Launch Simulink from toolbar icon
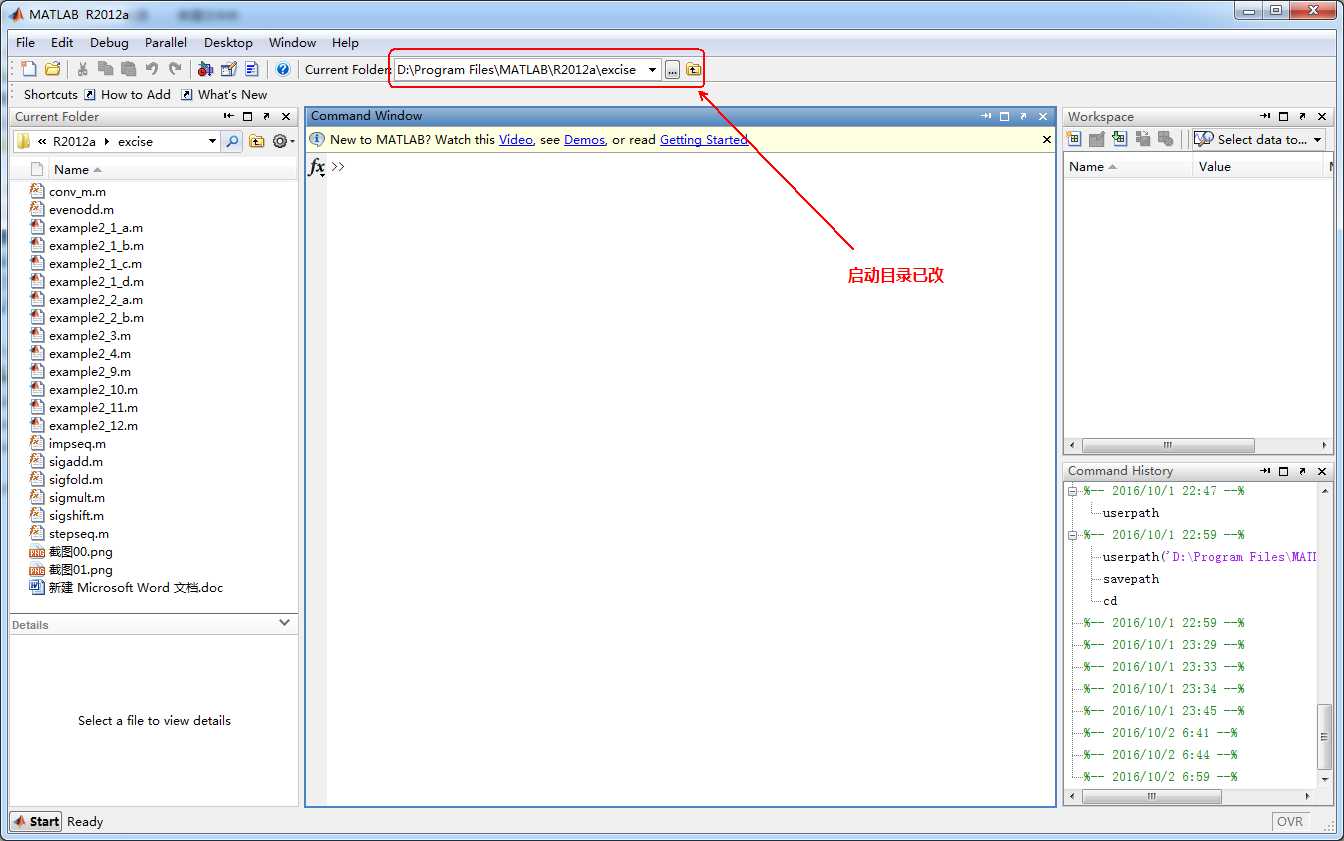The height and width of the screenshot is (841, 1344). pos(205,69)
